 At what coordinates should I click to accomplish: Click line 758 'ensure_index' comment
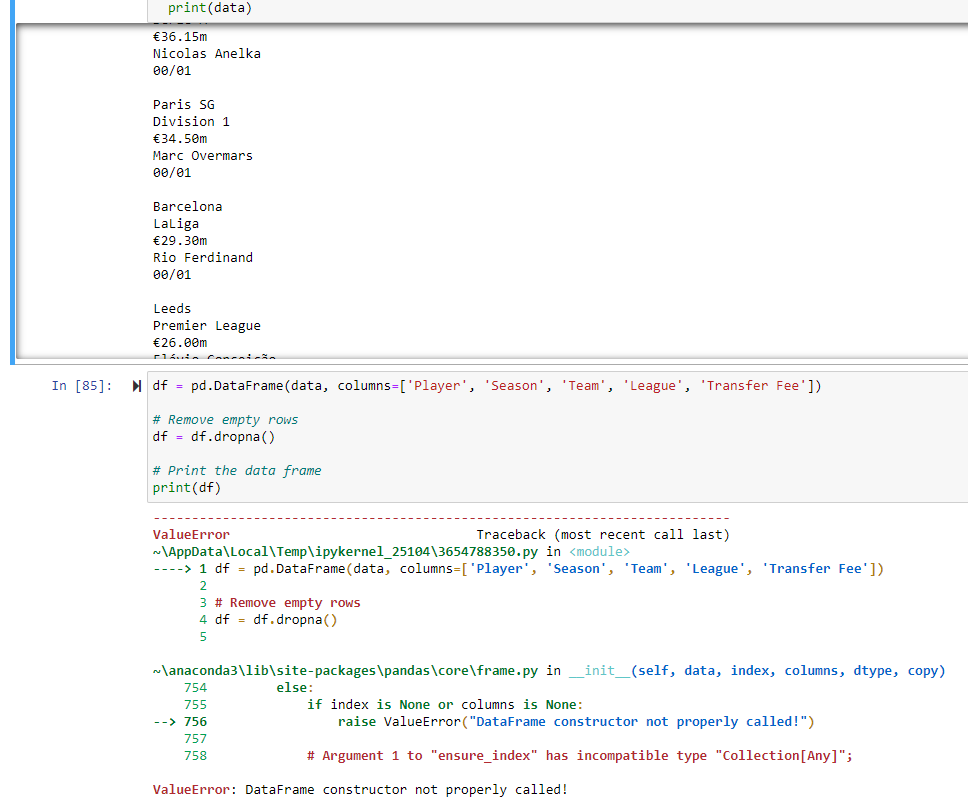click(518, 755)
